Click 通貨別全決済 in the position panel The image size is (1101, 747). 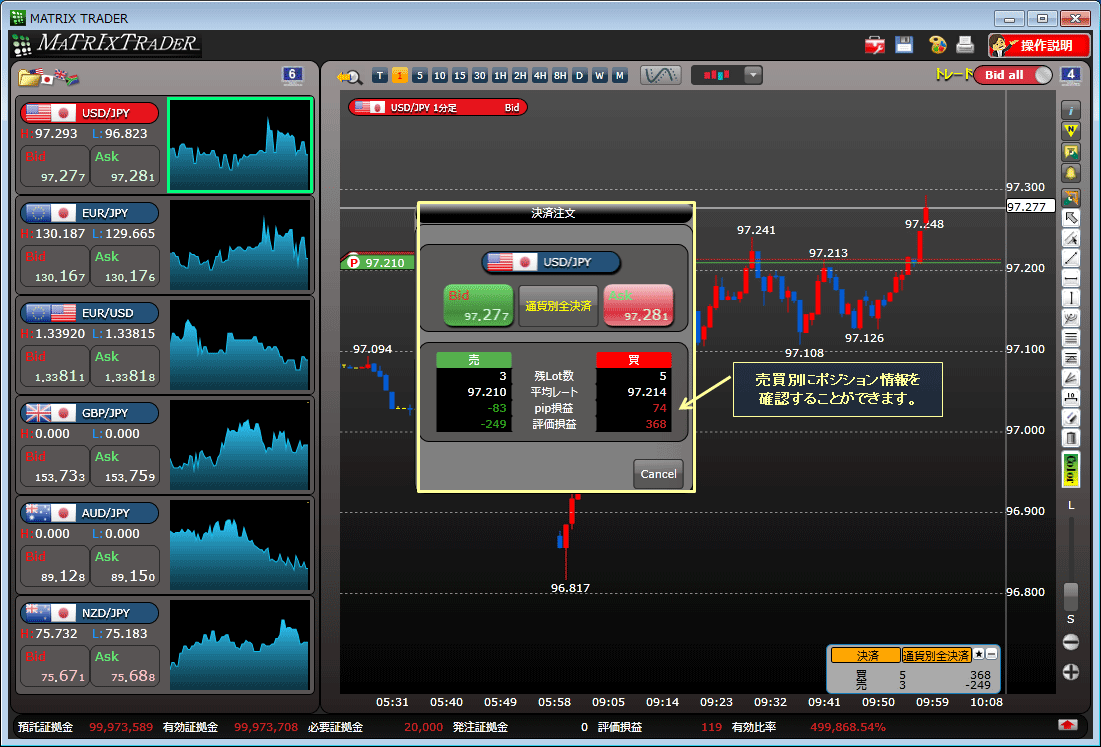tap(936, 655)
